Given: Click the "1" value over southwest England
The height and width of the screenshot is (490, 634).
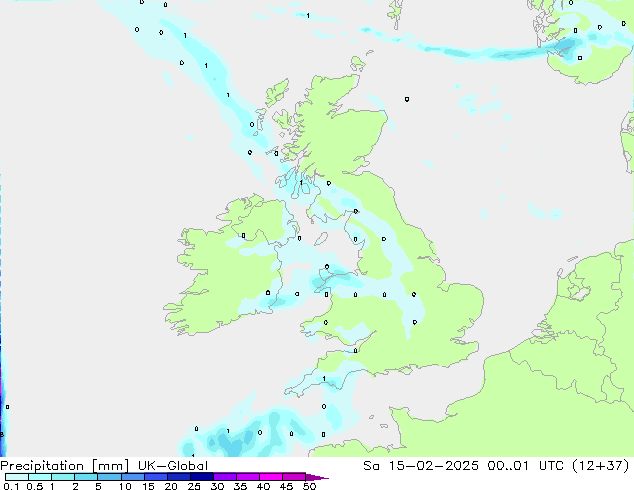Looking at the screenshot, I should pyautogui.click(x=324, y=379).
